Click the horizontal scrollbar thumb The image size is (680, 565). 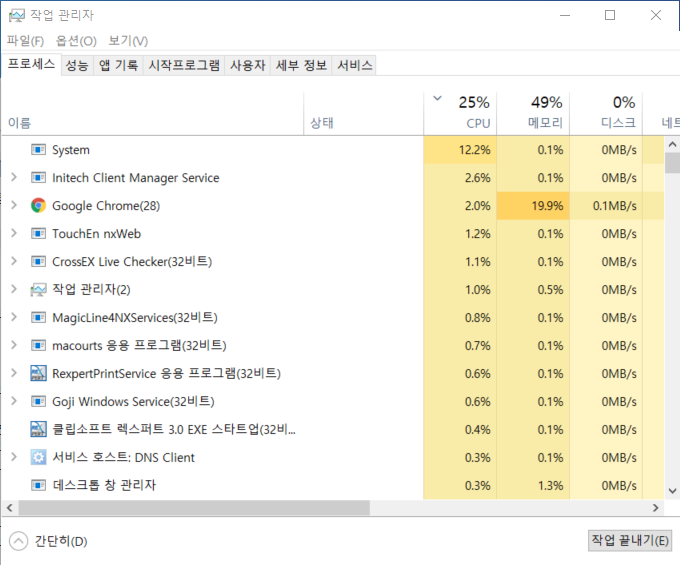coord(194,508)
